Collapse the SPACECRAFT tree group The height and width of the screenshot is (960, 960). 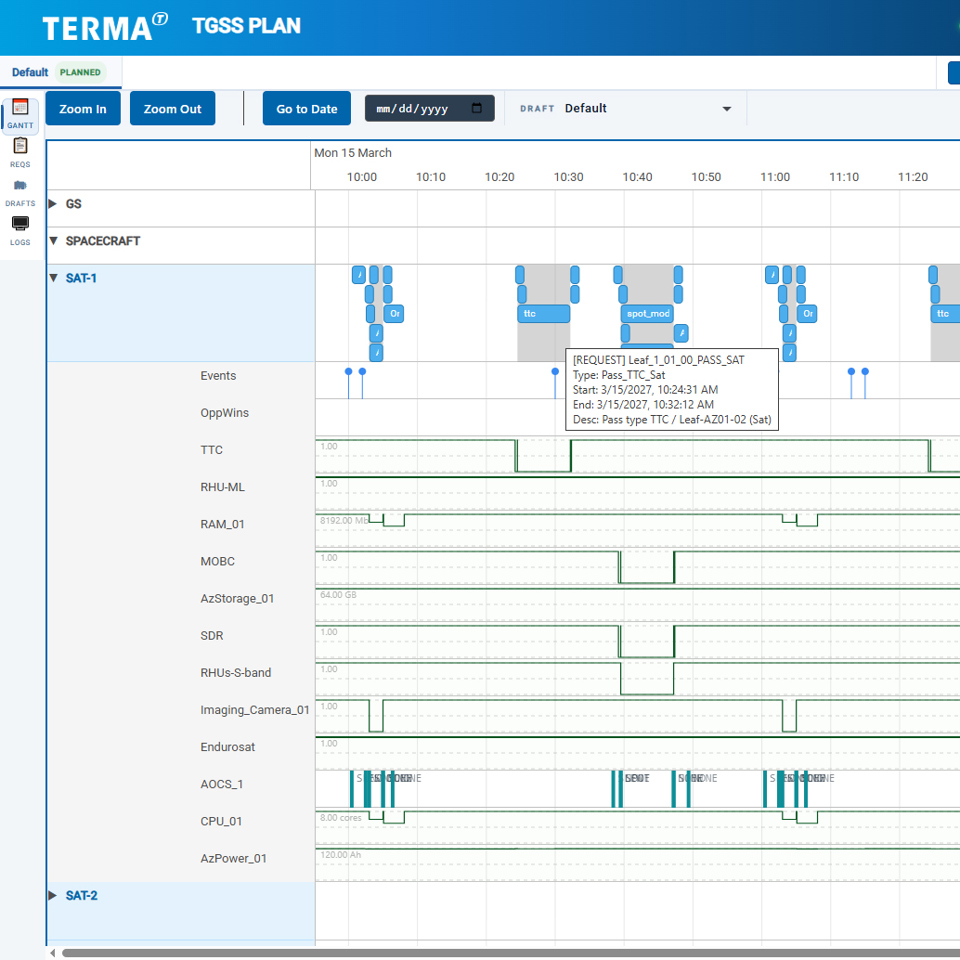pyautogui.click(x=53, y=241)
